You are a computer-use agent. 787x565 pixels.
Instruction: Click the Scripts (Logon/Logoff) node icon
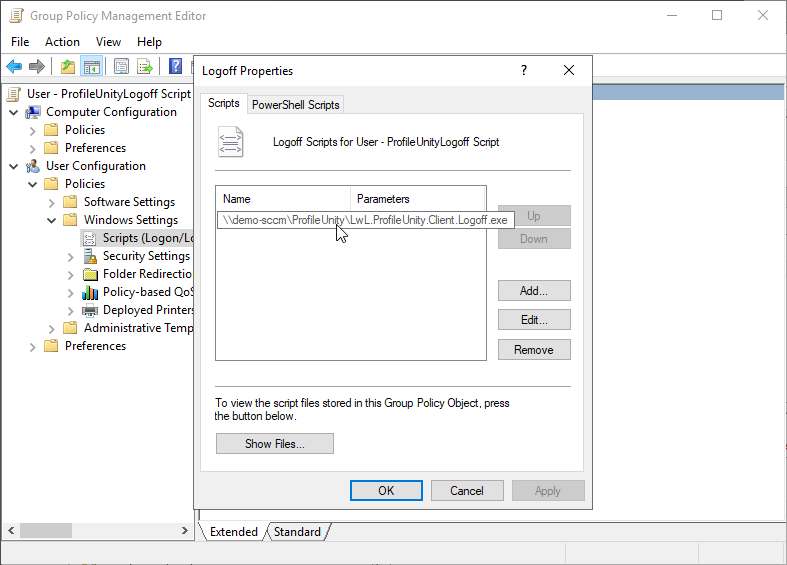[x=90, y=238]
